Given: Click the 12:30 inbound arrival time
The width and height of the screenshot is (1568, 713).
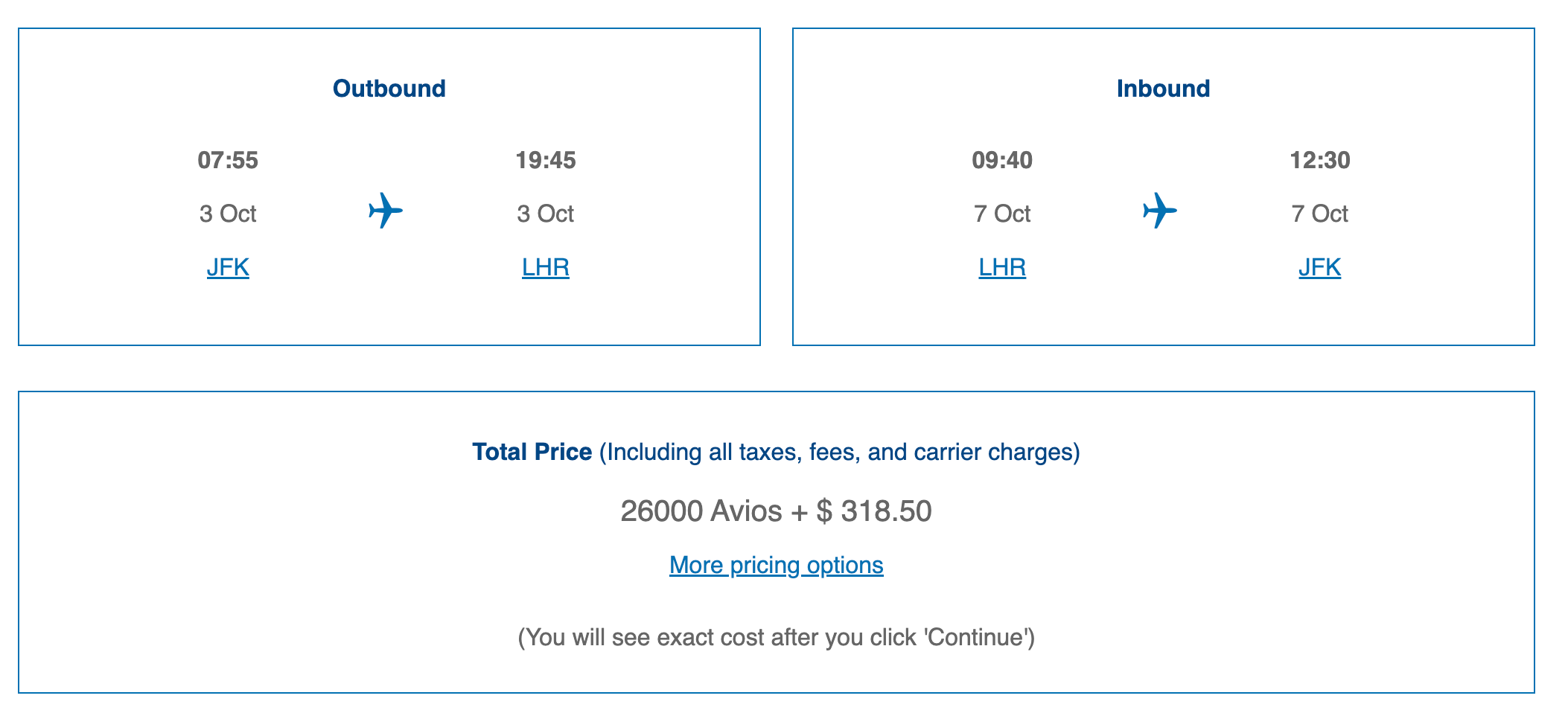Looking at the screenshot, I should (x=1320, y=160).
